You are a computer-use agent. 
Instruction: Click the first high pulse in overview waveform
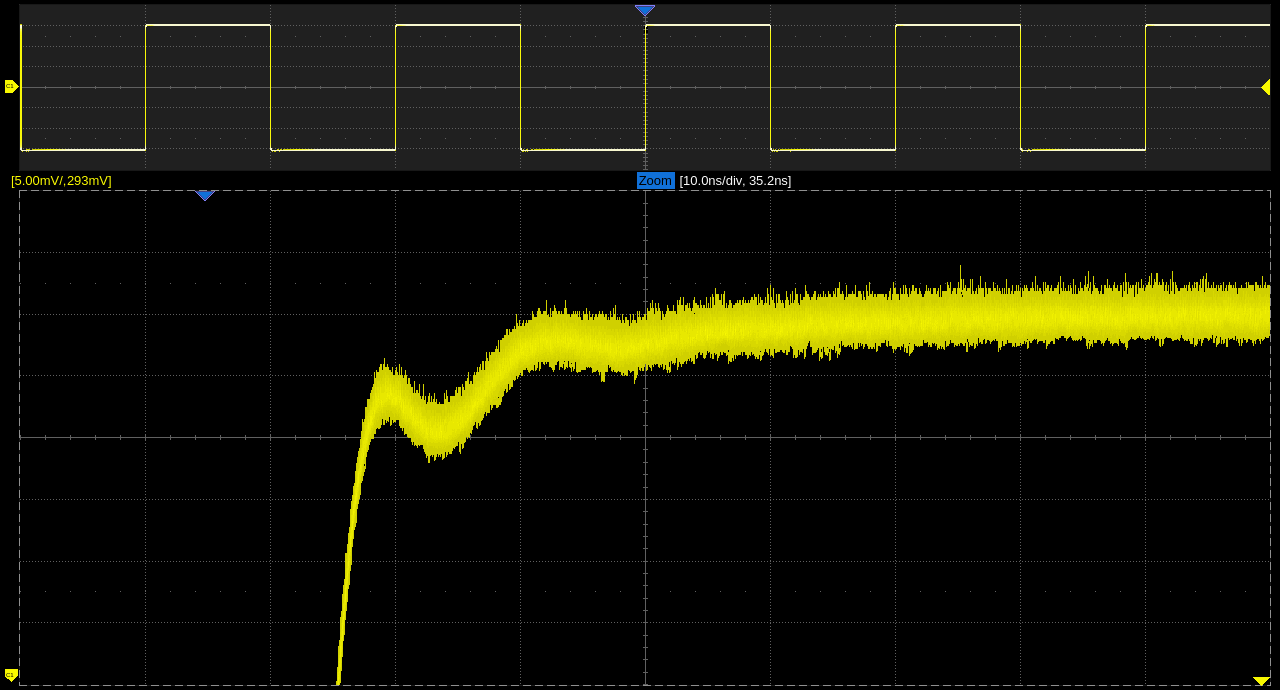coord(208,25)
